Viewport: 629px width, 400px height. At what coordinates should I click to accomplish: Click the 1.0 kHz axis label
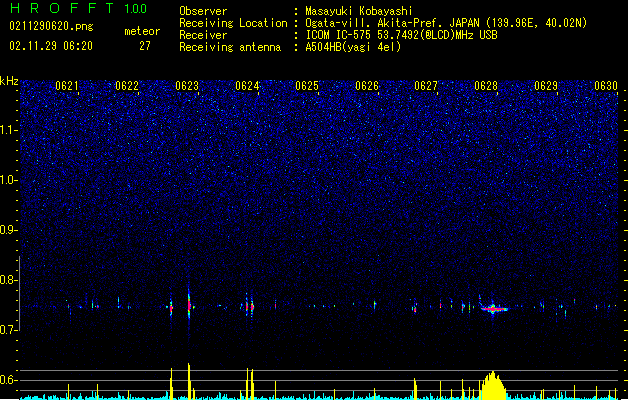[x=9, y=180]
